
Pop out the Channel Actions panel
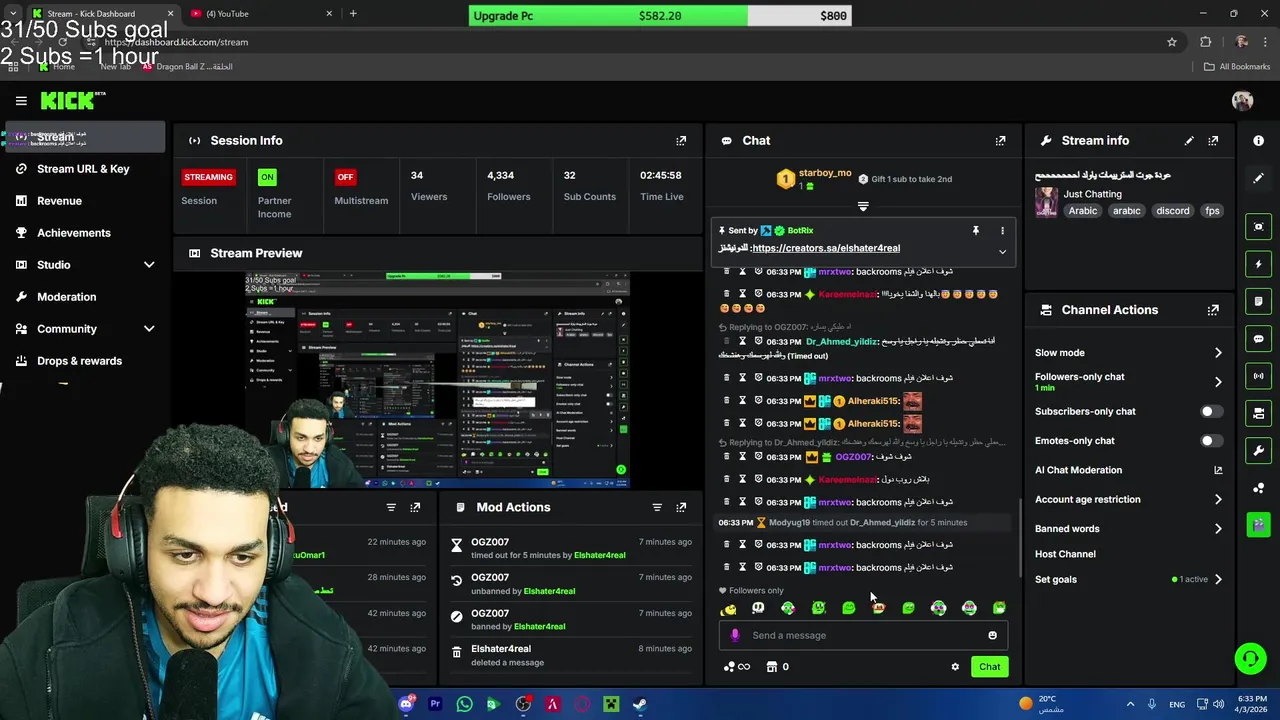[x=1213, y=310]
